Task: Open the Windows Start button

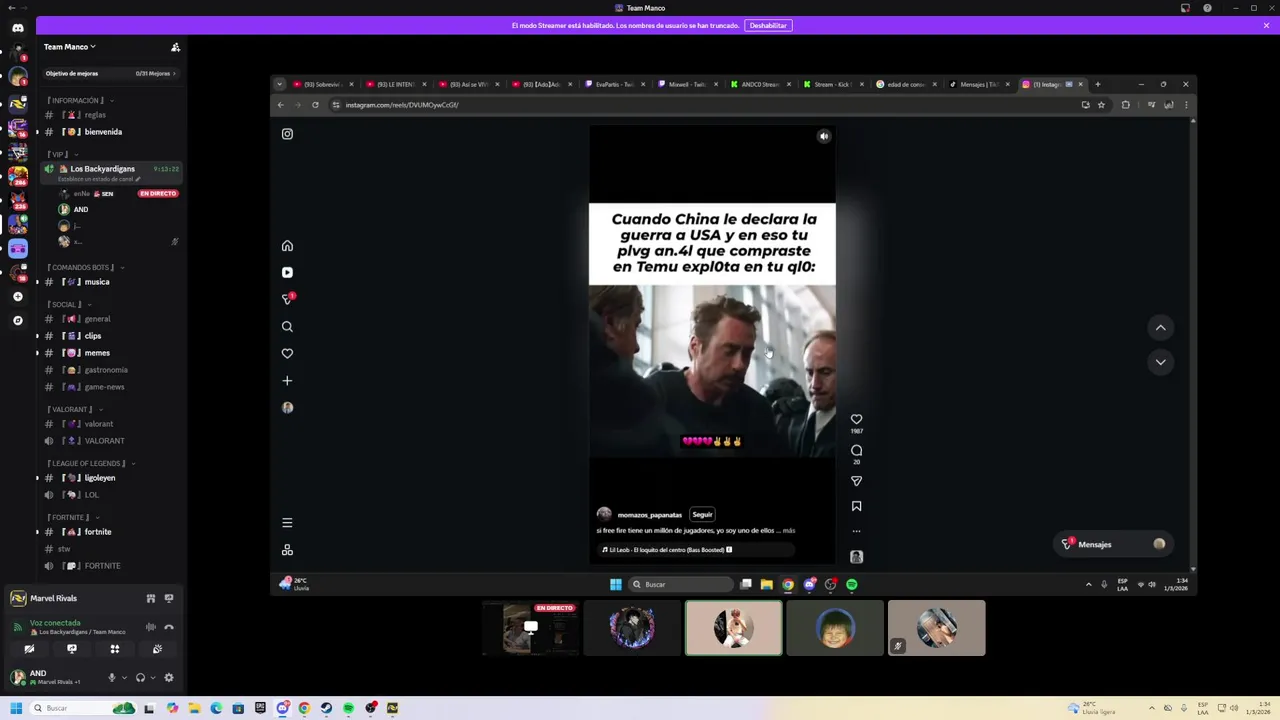Action: (15, 708)
